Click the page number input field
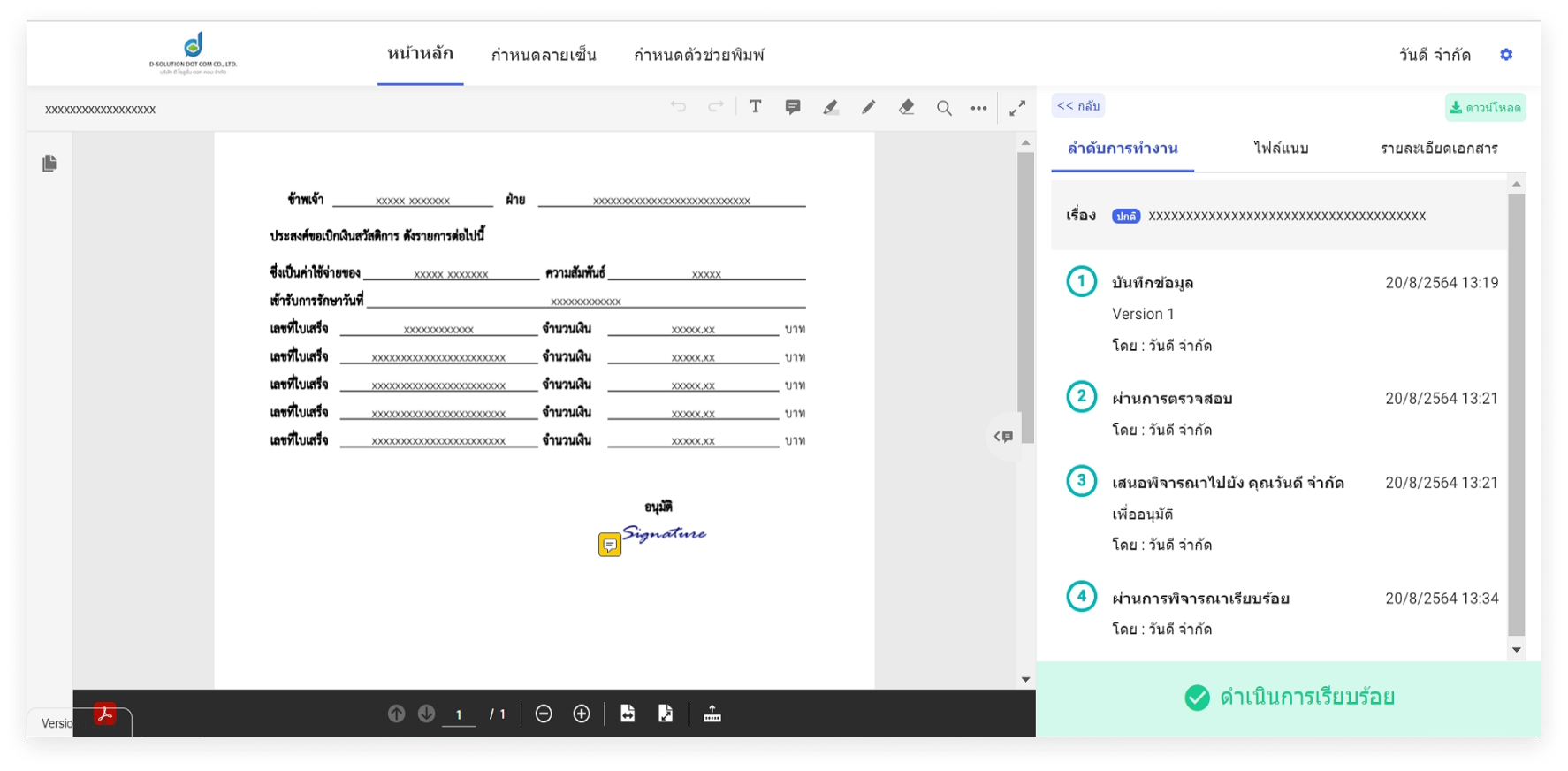Viewport: 1568px width, 771px height. (459, 714)
